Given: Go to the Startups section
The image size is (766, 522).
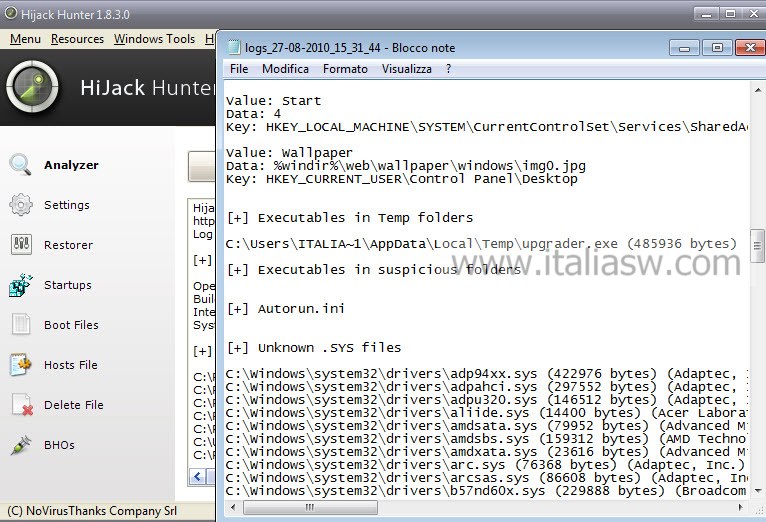Looking at the screenshot, I should tap(68, 285).
